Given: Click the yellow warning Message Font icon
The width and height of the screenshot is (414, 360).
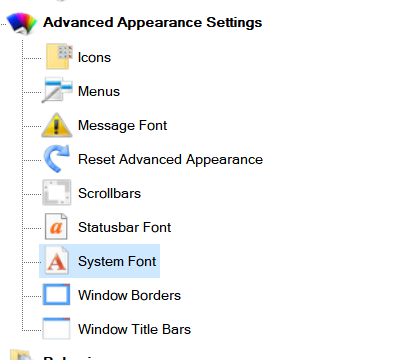Looking at the screenshot, I should [x=57, y=125].
